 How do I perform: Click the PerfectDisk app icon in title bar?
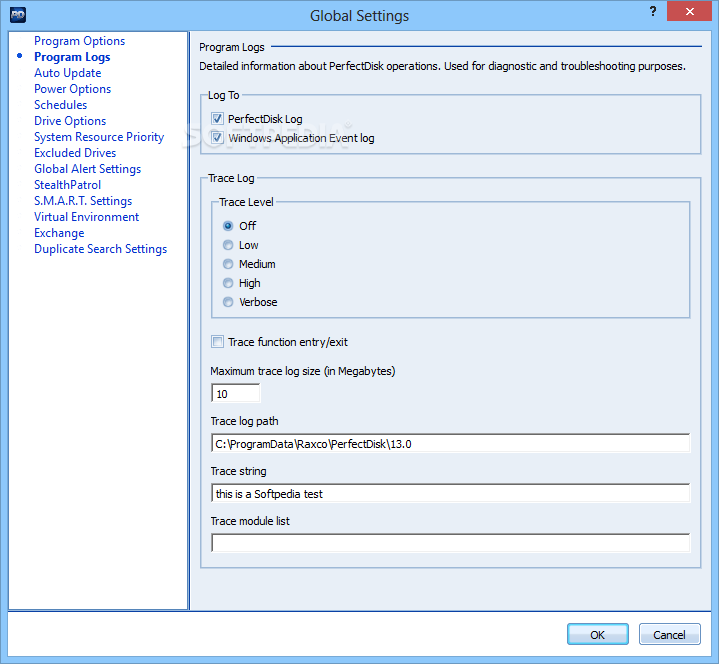point(17,15)
